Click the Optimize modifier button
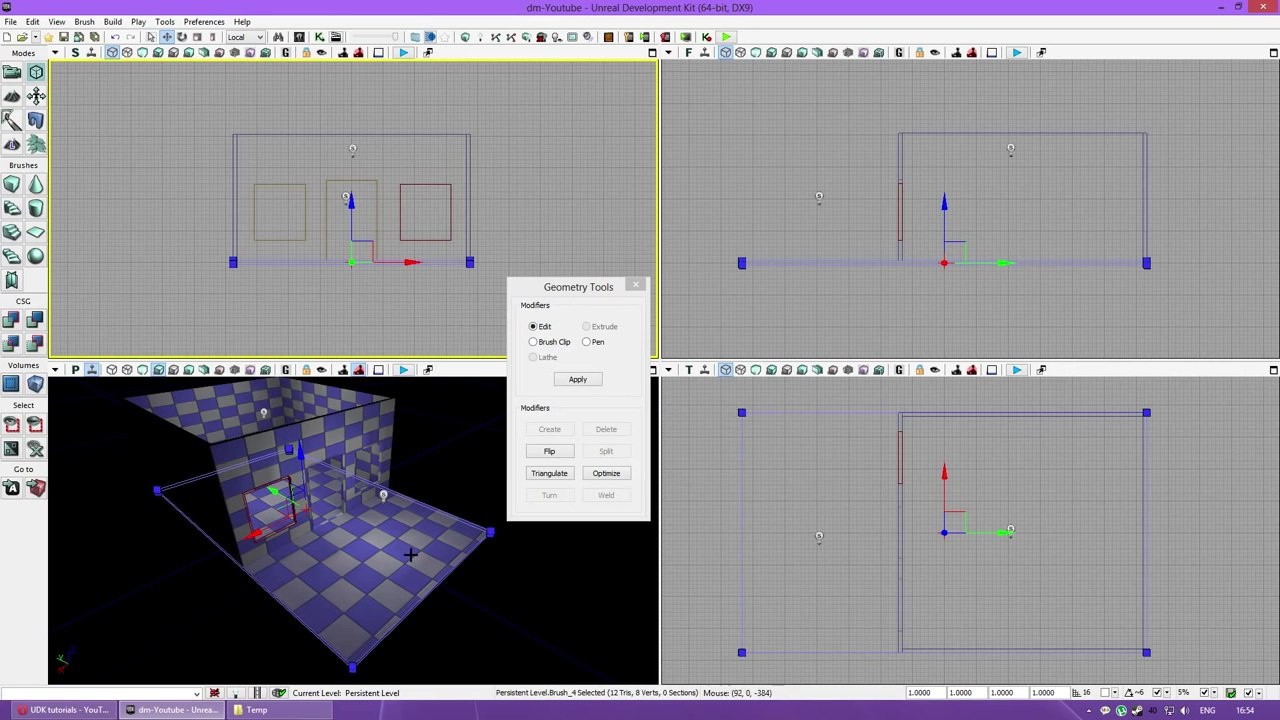 point(606,473)
